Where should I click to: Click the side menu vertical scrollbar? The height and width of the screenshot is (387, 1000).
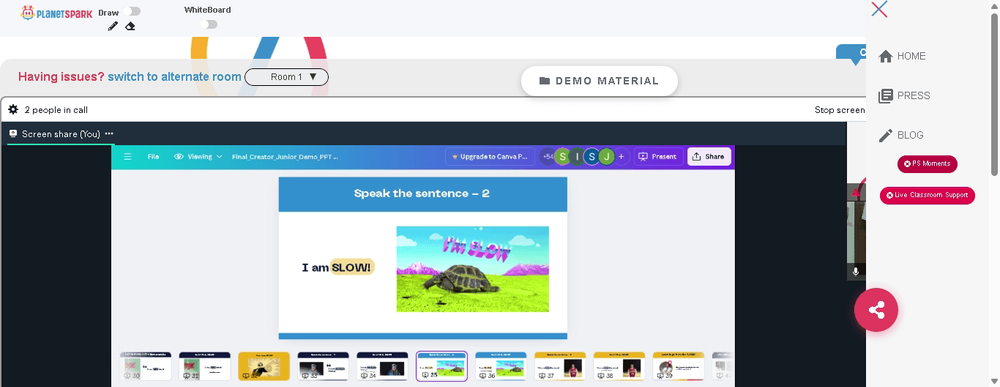tap(995, 93)
